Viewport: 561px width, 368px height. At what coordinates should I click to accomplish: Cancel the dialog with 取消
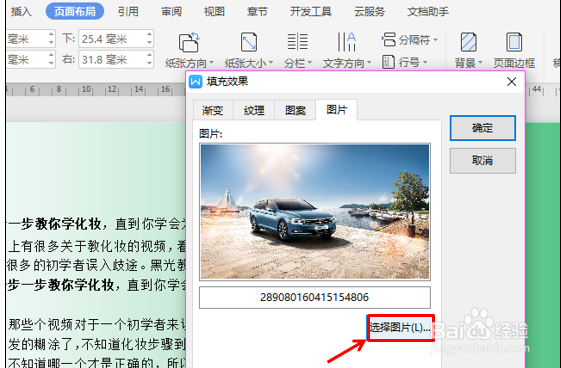(x=483, y=161)
